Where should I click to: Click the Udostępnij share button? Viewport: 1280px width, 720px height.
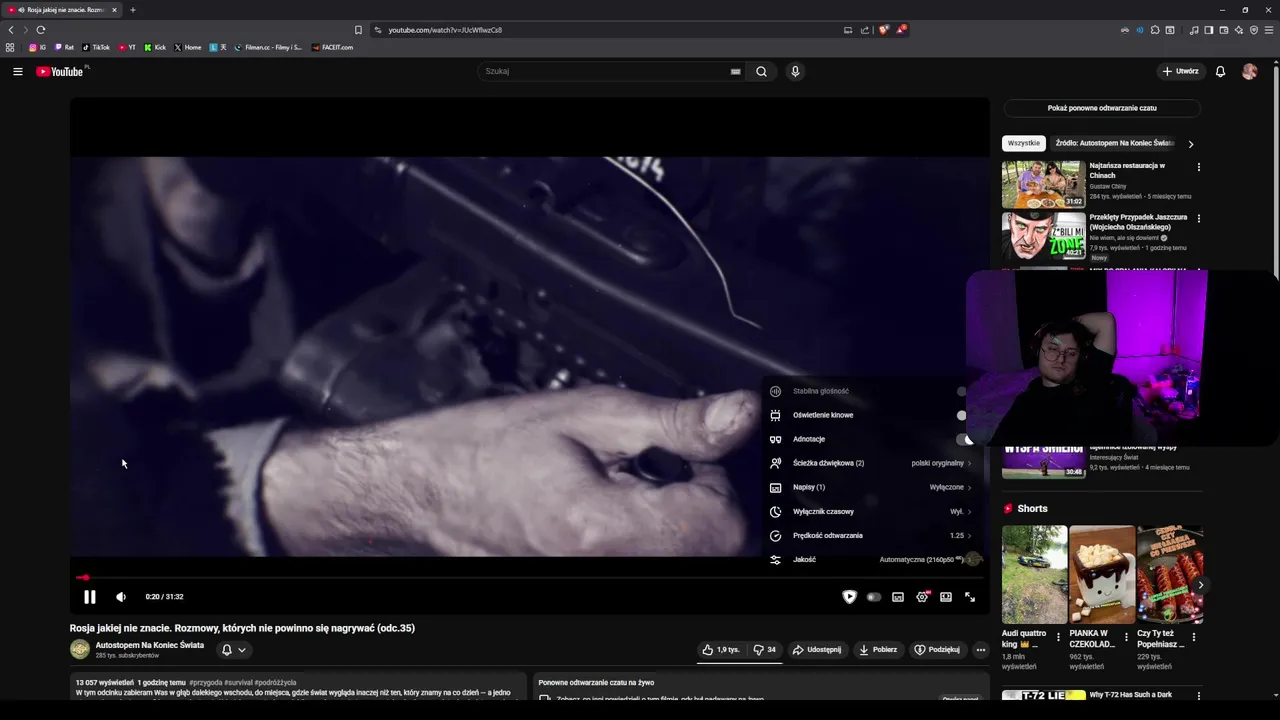pos(816,649)
